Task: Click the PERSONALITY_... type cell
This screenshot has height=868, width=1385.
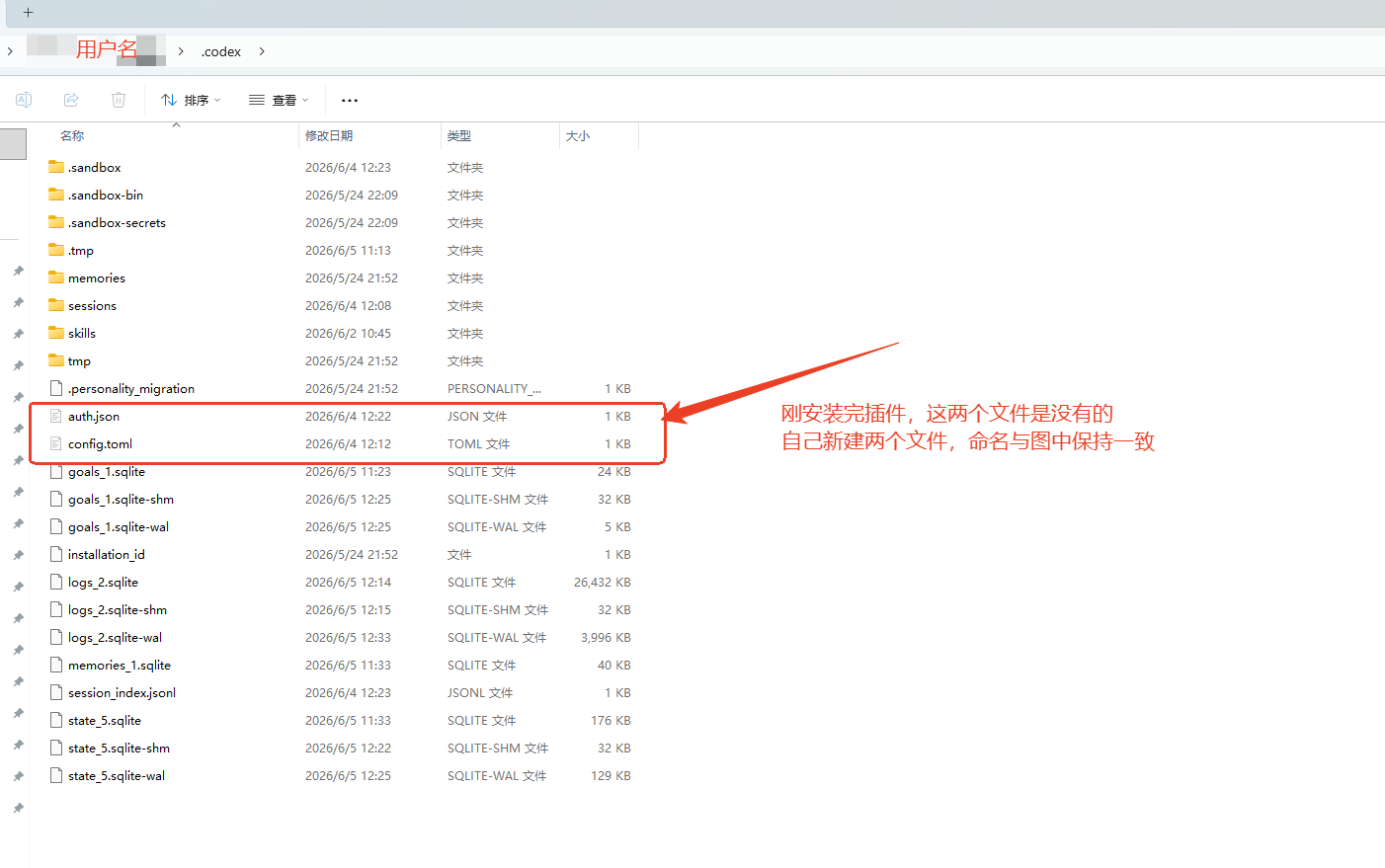Action: [x=494, y=389]
